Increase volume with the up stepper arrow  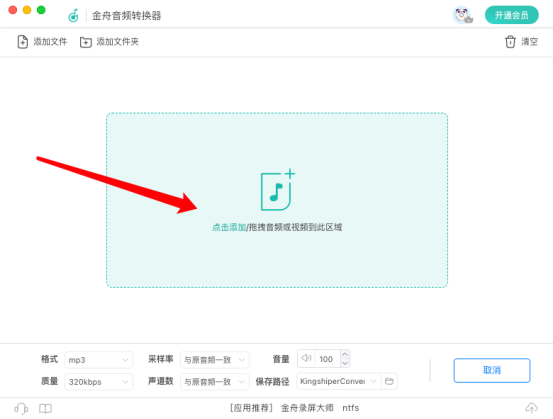[x=345, y=354]
